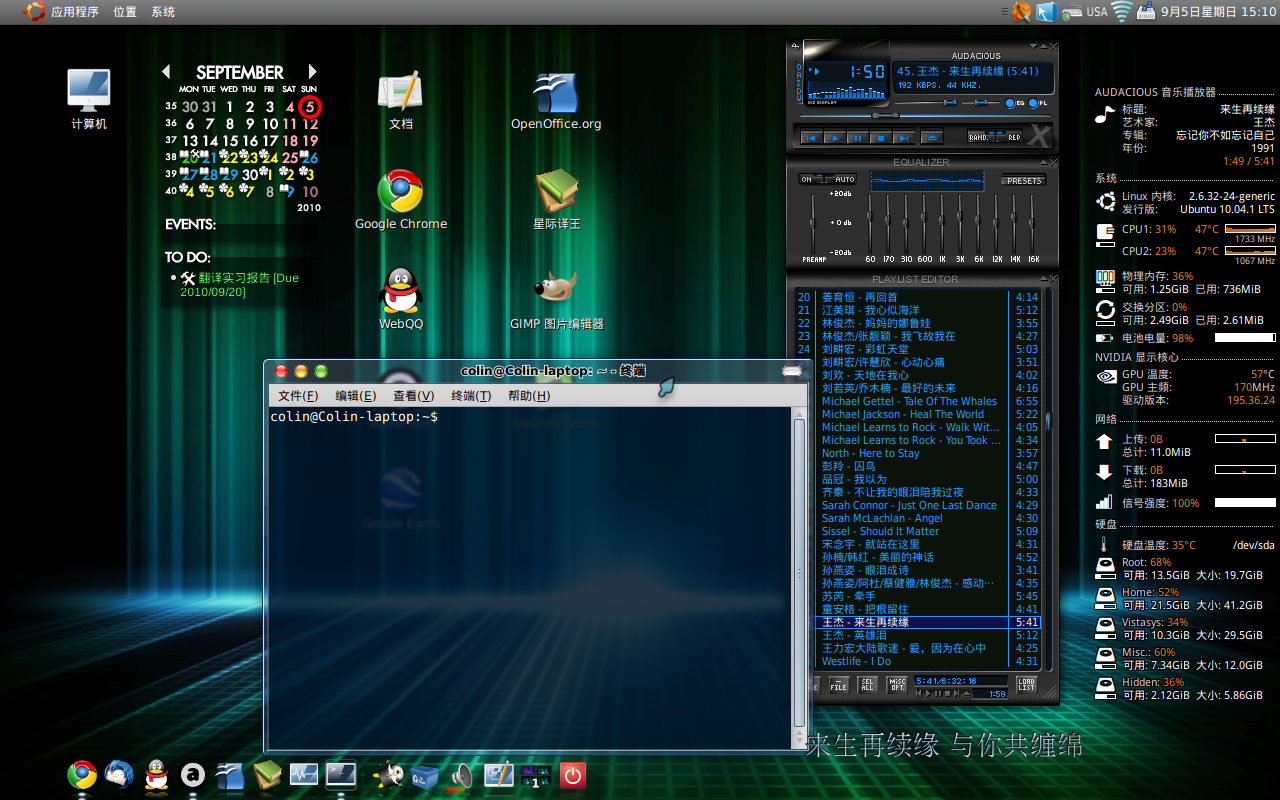Viewport: 1280px width, 800px height.
Task: Click Audacious icon in the bottom dock
Action: (x=193, y=774)
